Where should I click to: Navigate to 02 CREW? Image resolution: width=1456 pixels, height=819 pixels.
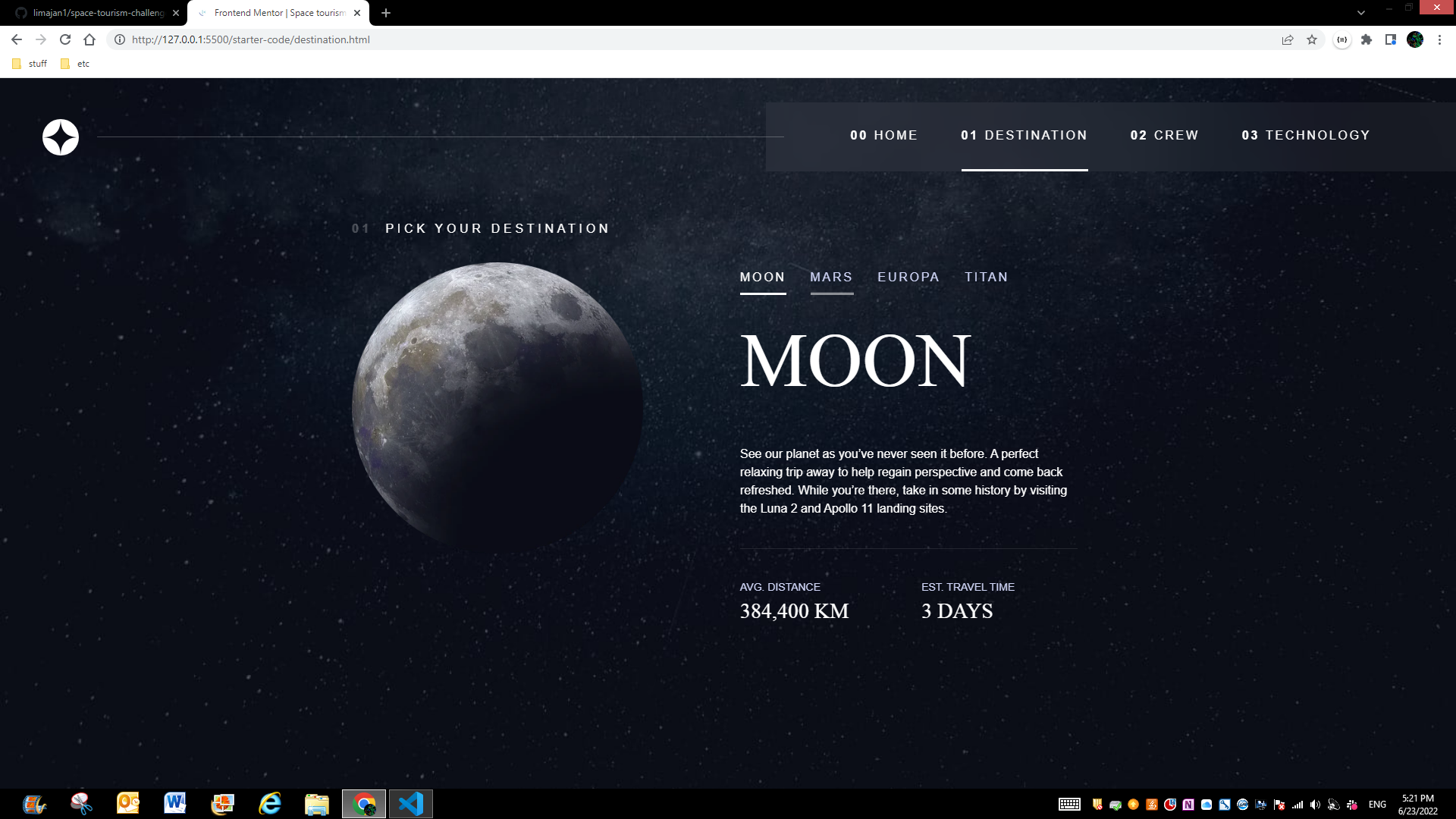coord(1165,135)
